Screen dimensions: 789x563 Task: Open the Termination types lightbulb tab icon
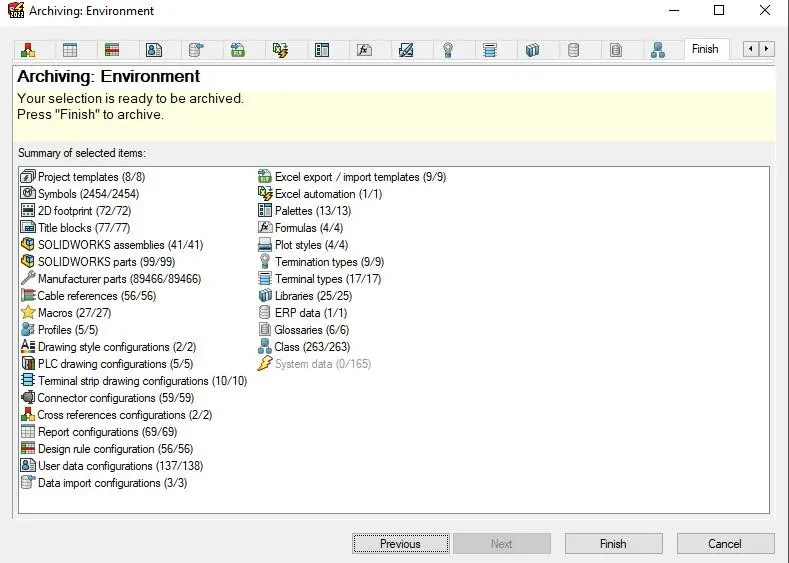coord(448,49)
